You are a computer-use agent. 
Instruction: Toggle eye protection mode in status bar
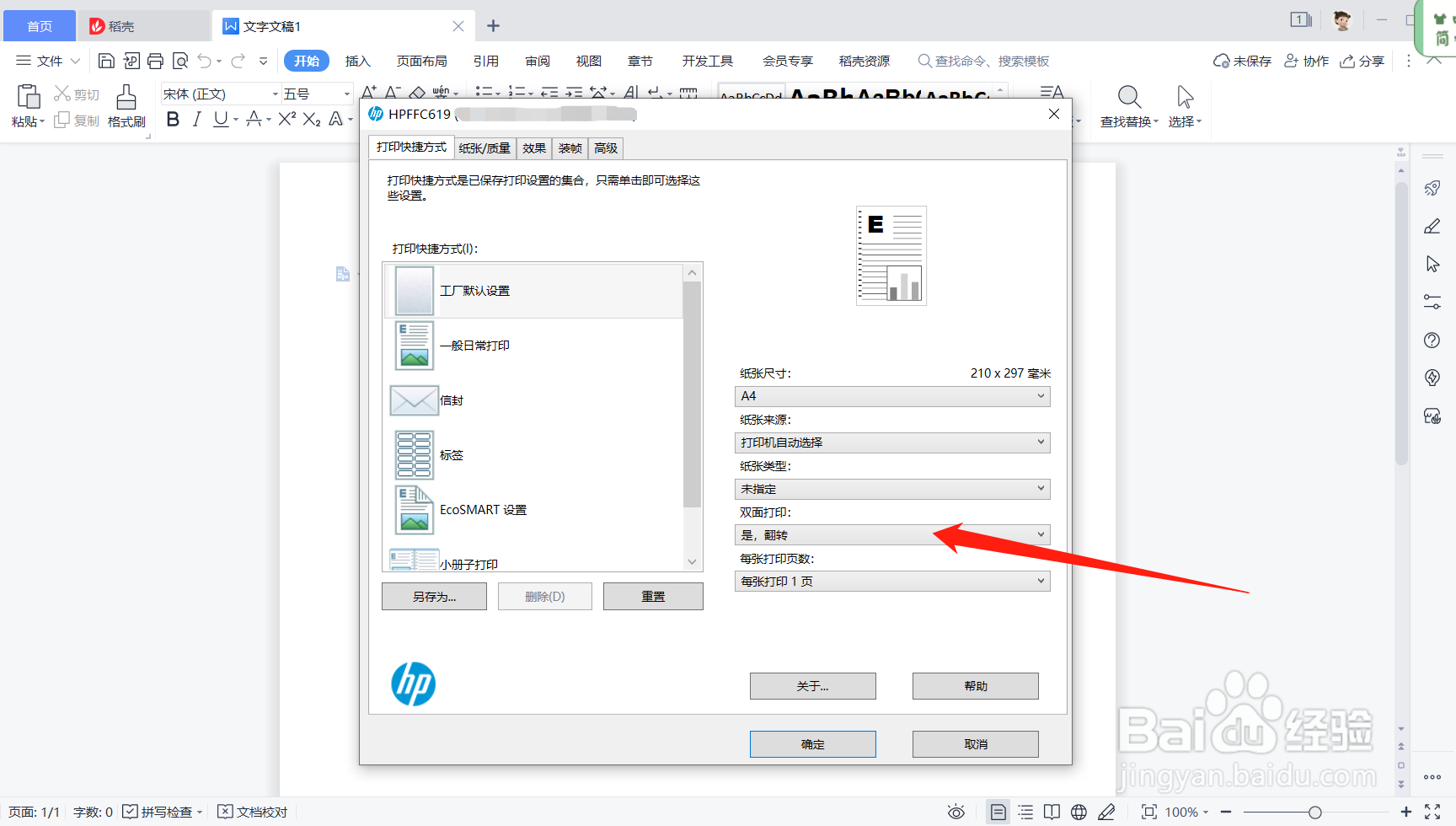coord(956,812)
